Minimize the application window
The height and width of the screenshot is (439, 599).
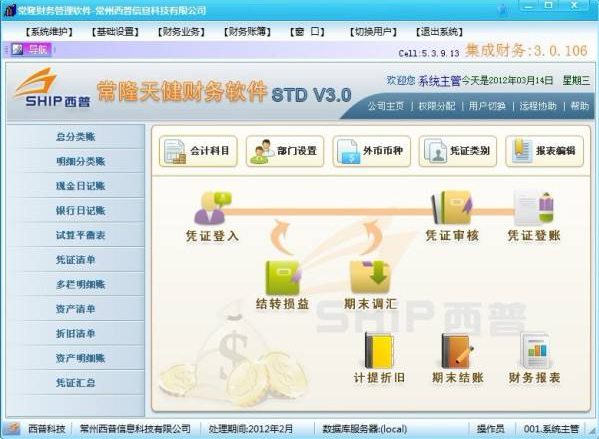point(529,6)
